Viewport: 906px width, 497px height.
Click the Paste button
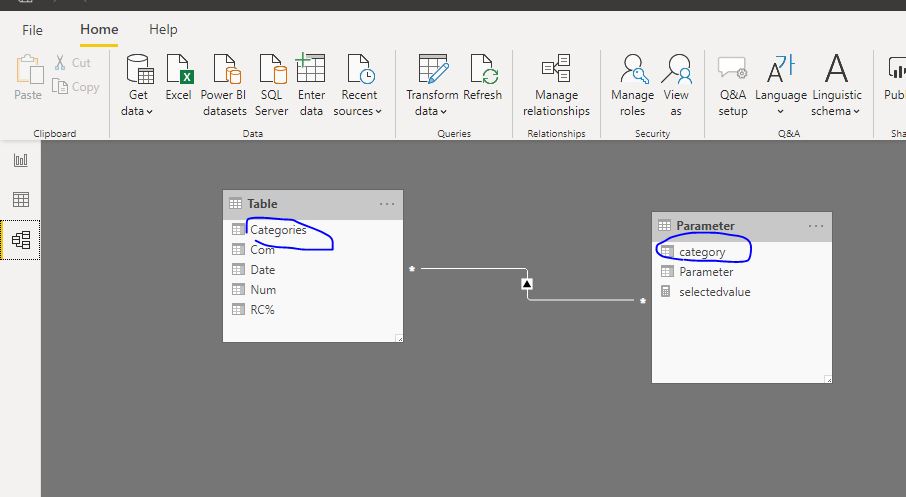(28, 77)
